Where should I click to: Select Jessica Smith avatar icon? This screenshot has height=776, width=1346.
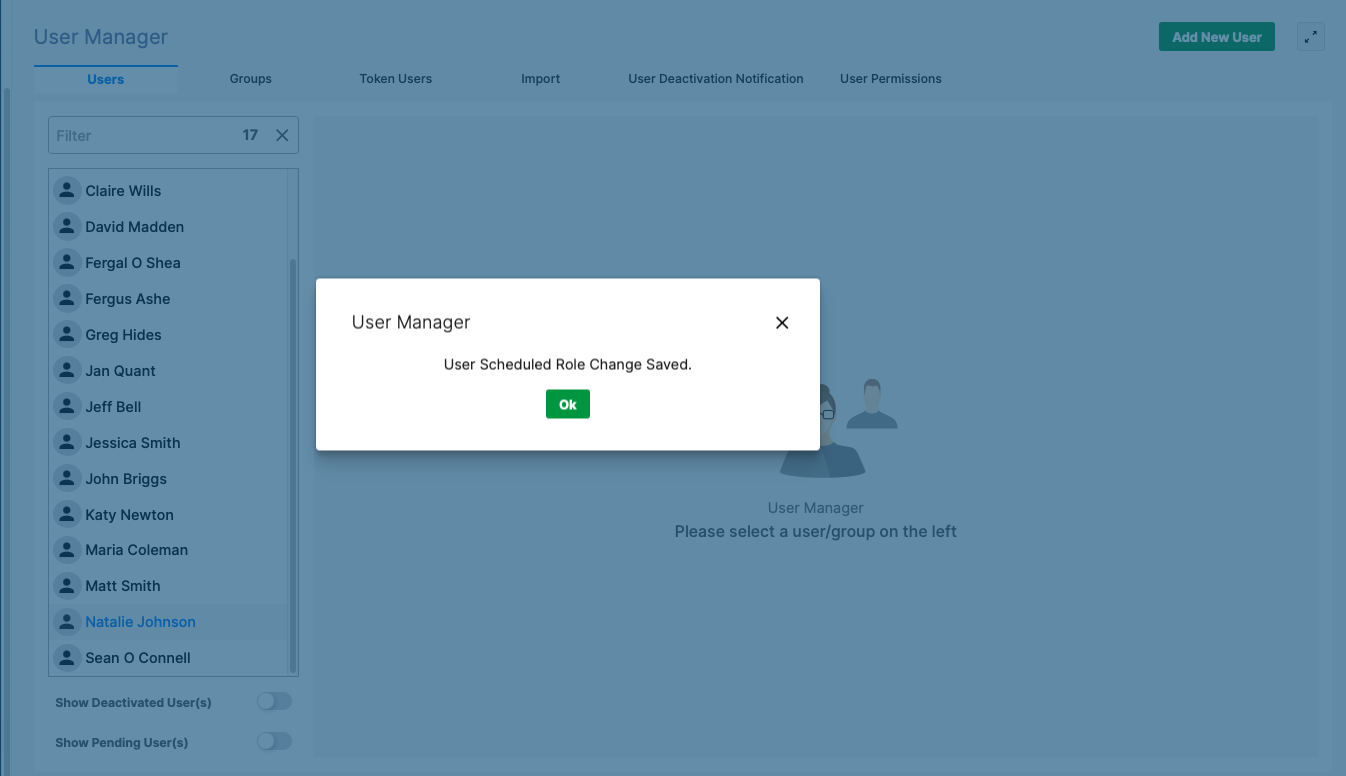67,442
